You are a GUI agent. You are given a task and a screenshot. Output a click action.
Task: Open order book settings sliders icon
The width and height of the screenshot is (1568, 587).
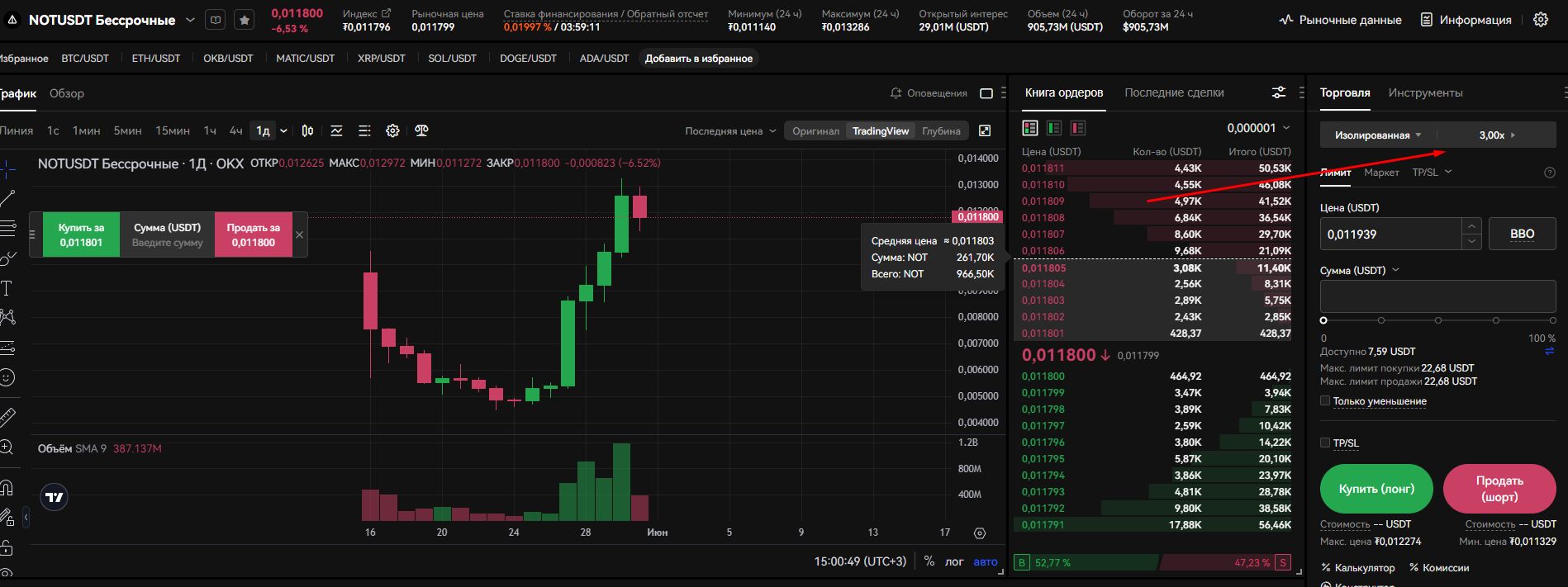[x=1279, y=92]
